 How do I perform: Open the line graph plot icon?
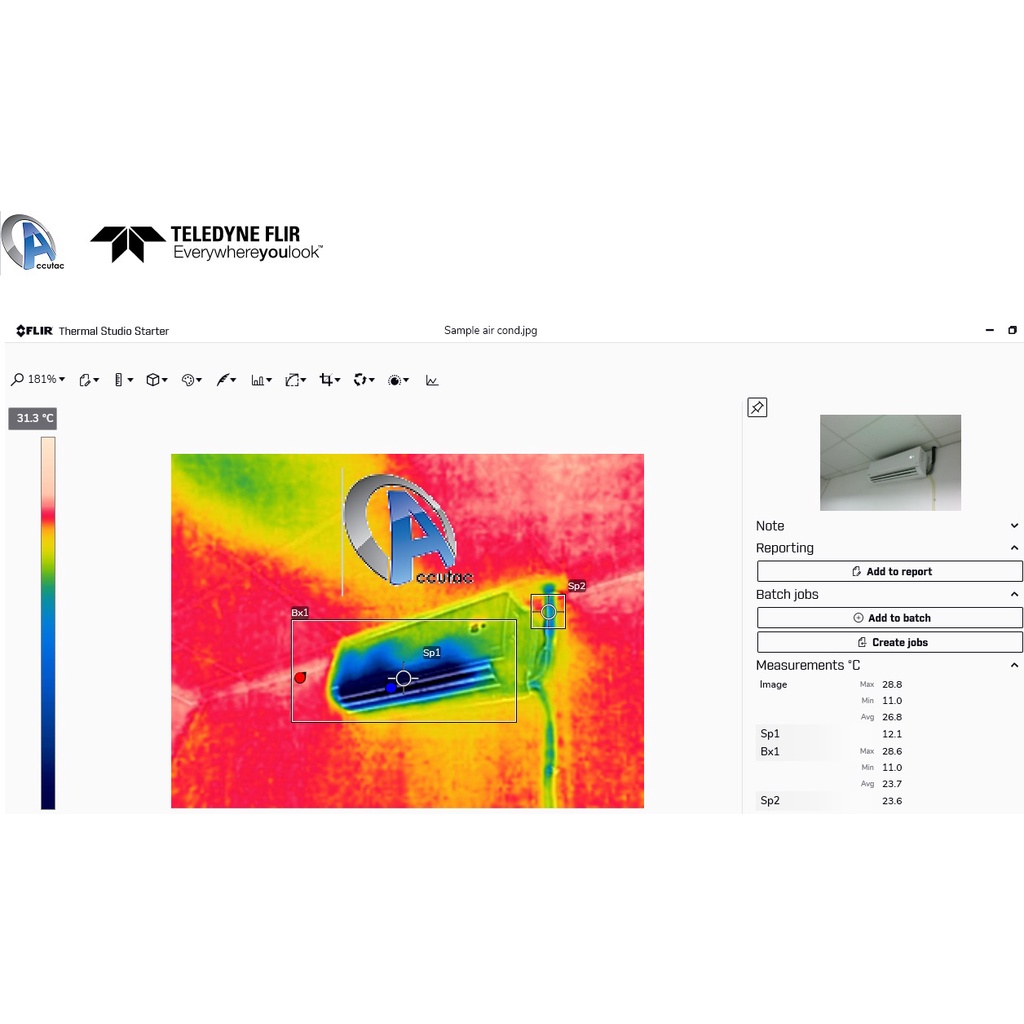point(432,380)
